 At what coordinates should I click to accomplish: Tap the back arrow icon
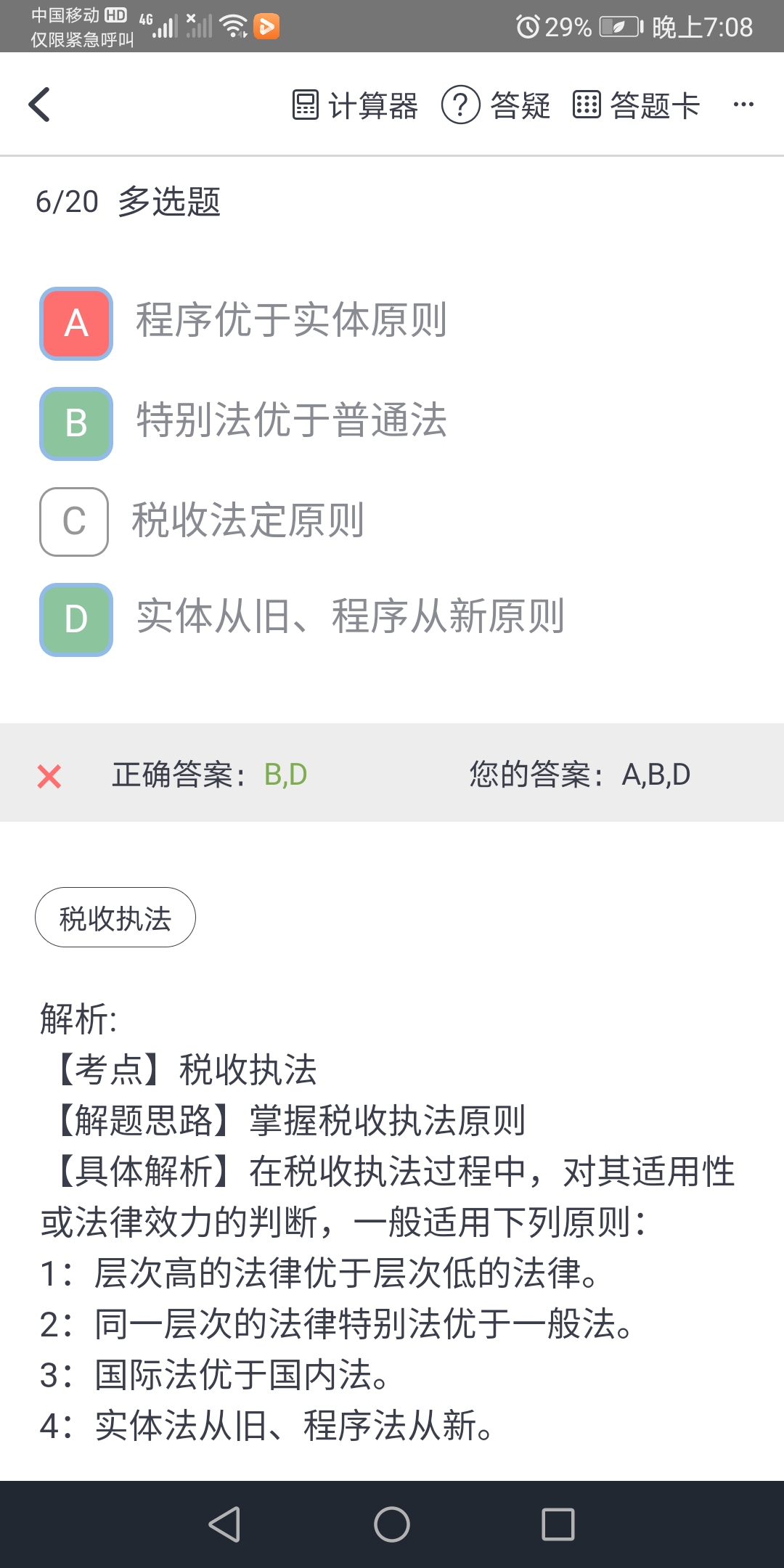[40, 105]
